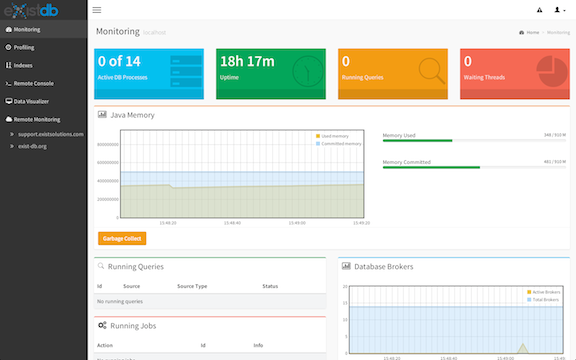Click the Committed memory legend swatch
Screen dimensions: 576x360
[318, 144]
